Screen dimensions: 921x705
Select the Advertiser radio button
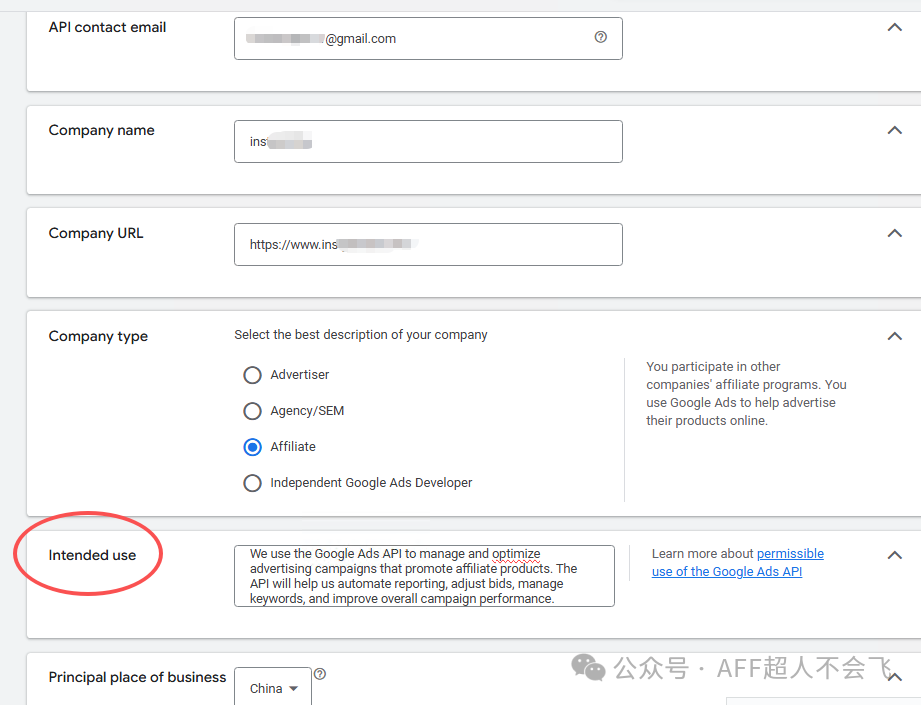[253, 375]
